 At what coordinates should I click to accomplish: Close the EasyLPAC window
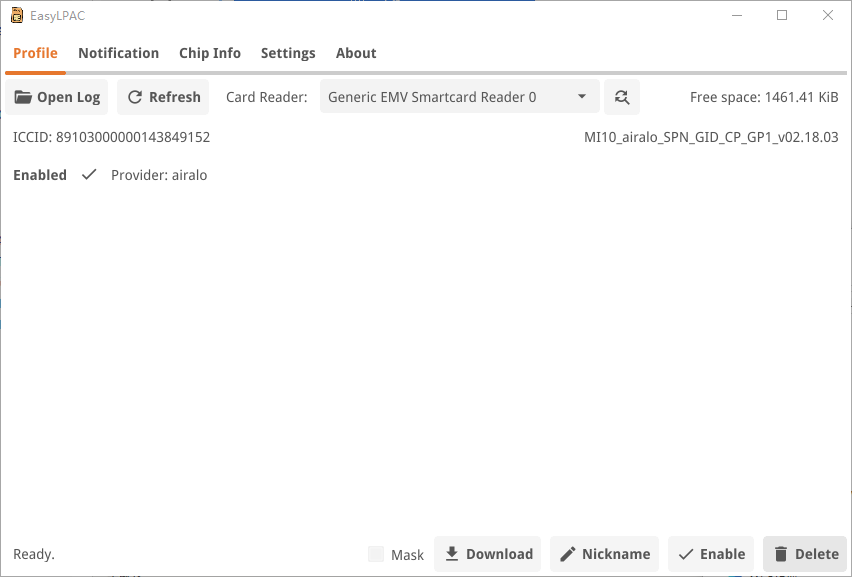[x=828, y=15]
